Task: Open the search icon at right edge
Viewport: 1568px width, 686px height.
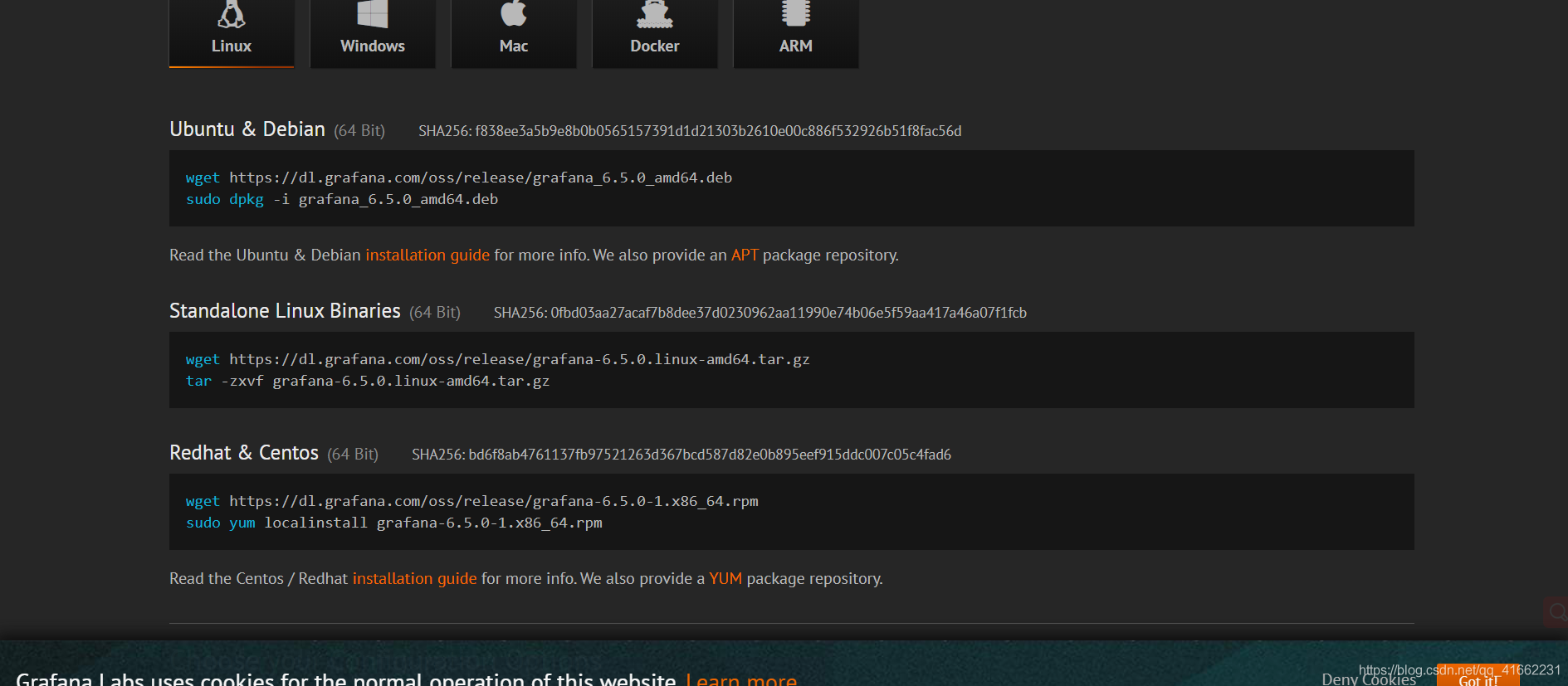Action: 1556,612
